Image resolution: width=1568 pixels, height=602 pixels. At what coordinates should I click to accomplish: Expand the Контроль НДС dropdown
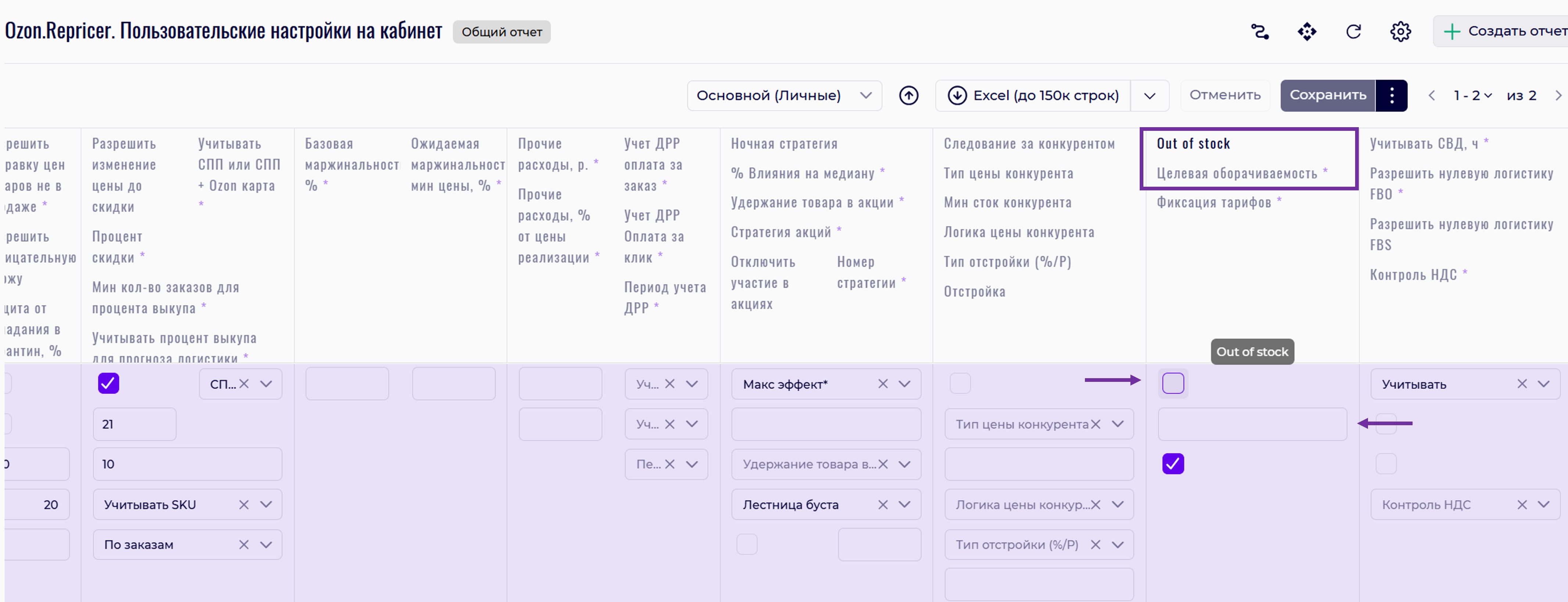tap(1543, 505)
